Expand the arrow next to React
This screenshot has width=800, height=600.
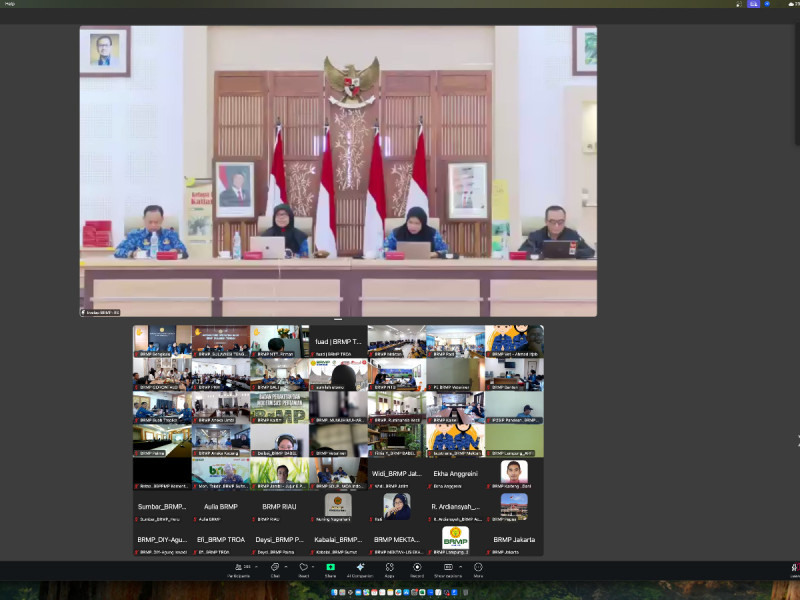tap(314, 566)
